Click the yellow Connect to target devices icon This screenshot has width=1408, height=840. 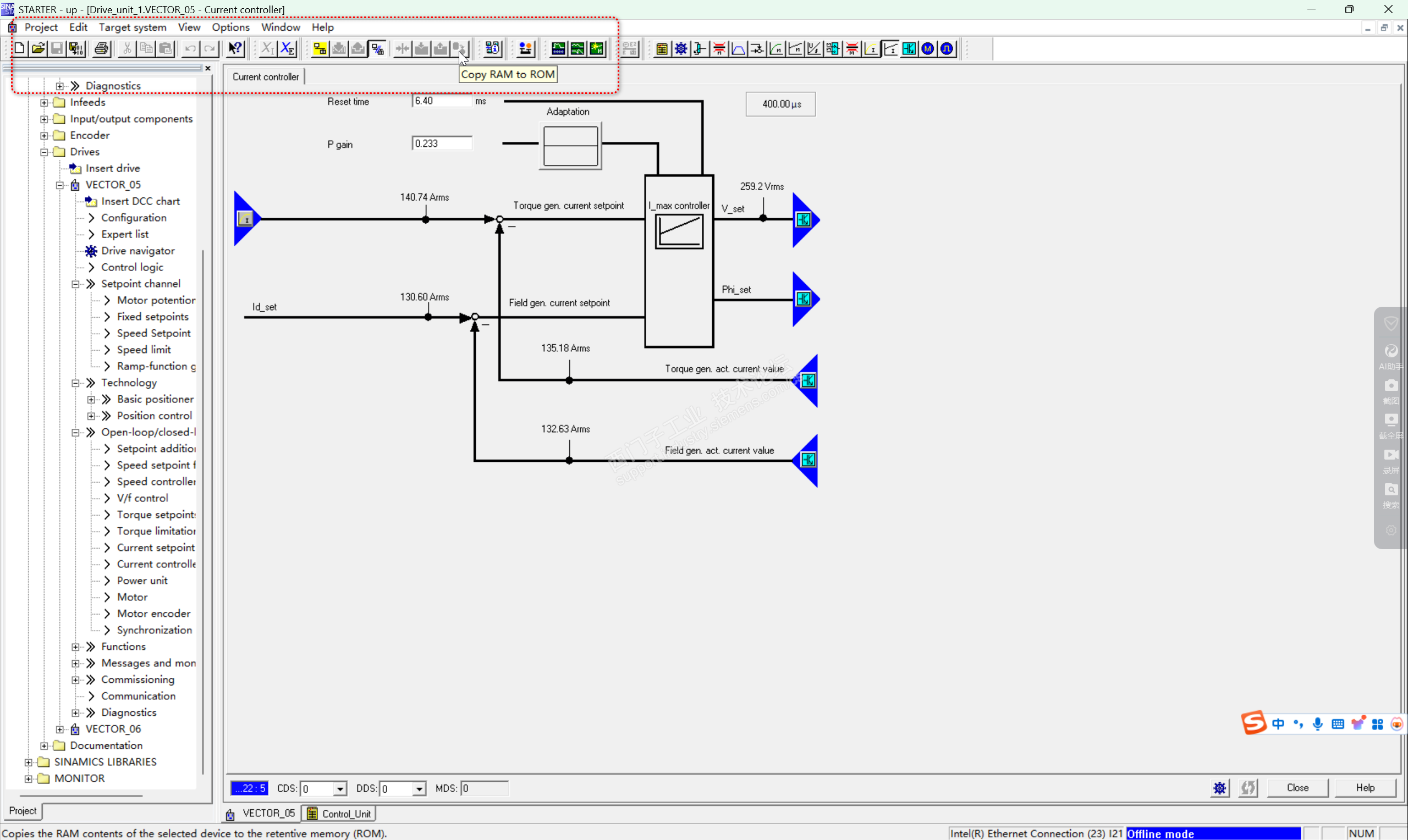coord(320,49)
